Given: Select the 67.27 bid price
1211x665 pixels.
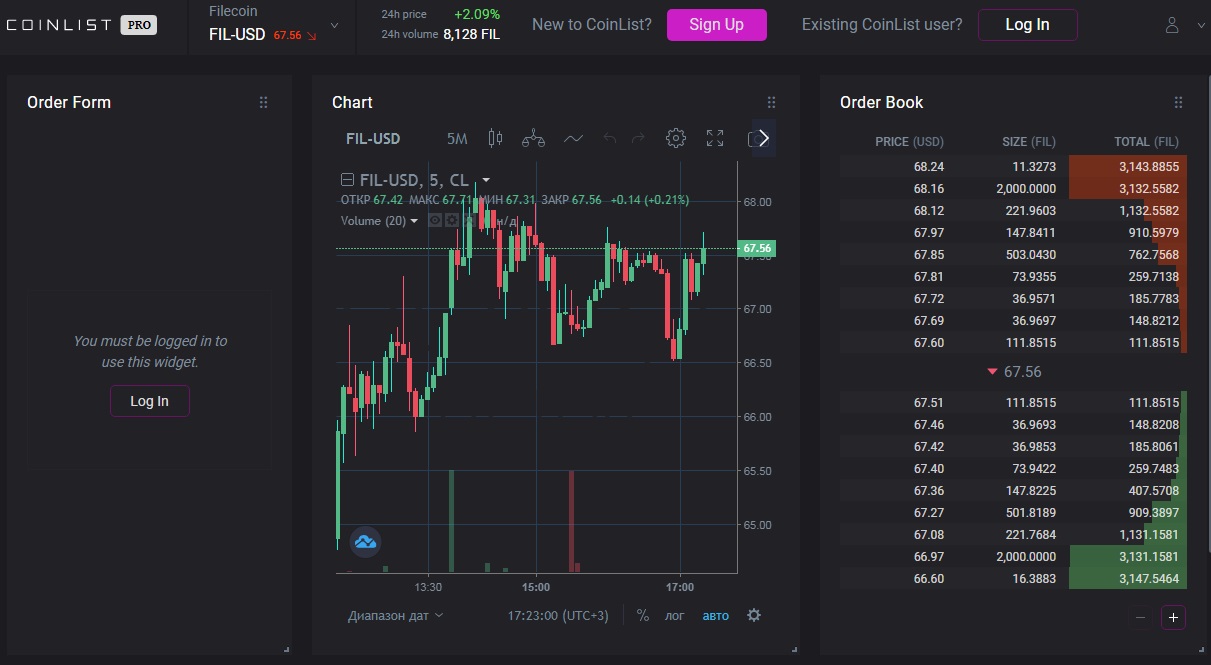Looking at the screenshot, I should (x=929, y=513).
